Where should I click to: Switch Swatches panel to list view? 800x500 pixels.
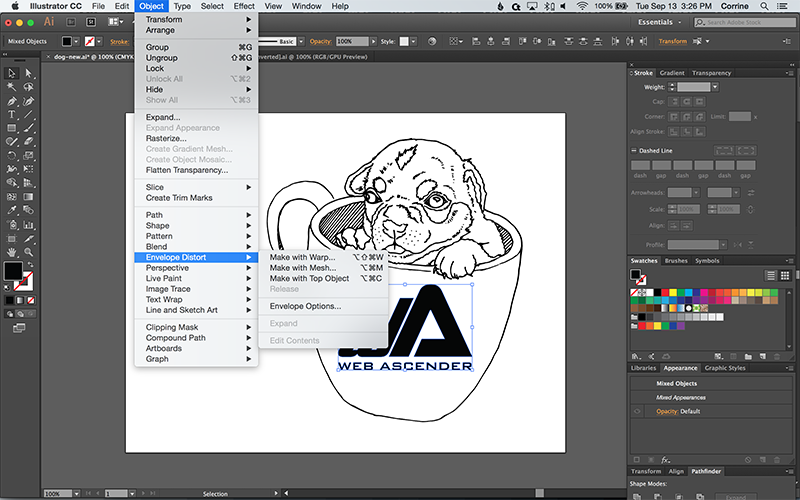(x=771, y=276)
